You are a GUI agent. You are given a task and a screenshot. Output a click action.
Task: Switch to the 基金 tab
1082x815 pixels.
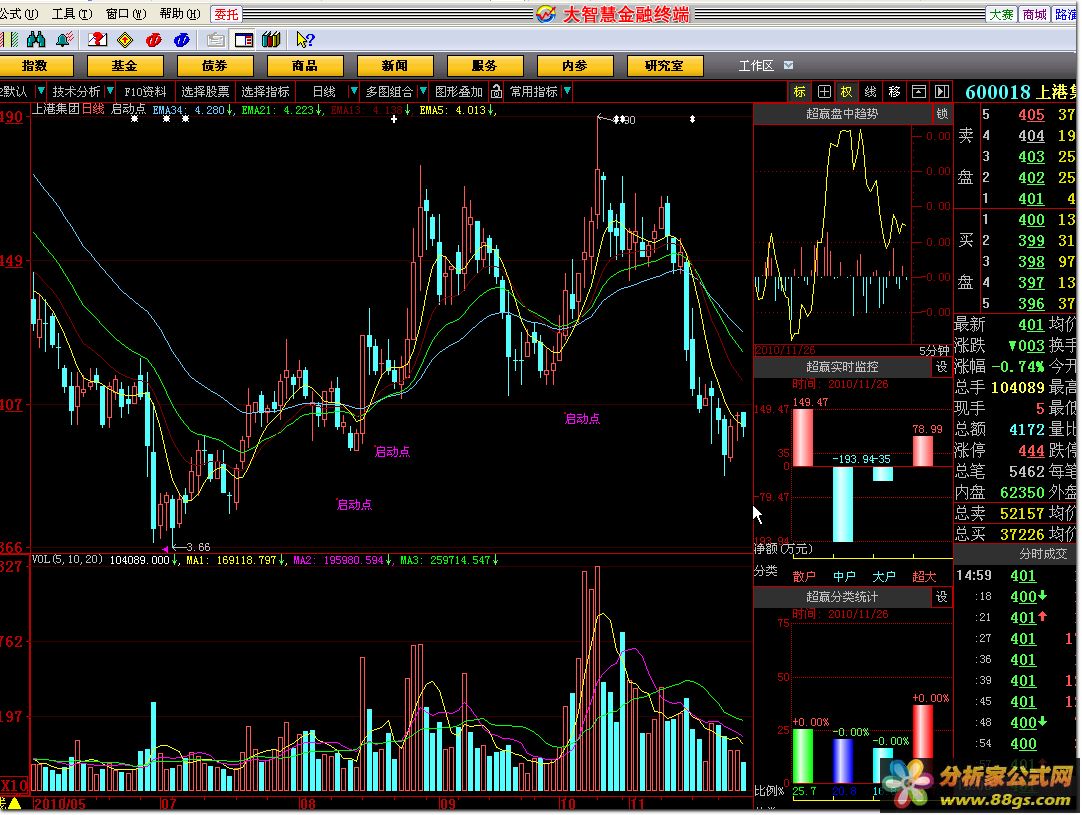point(125,66)
